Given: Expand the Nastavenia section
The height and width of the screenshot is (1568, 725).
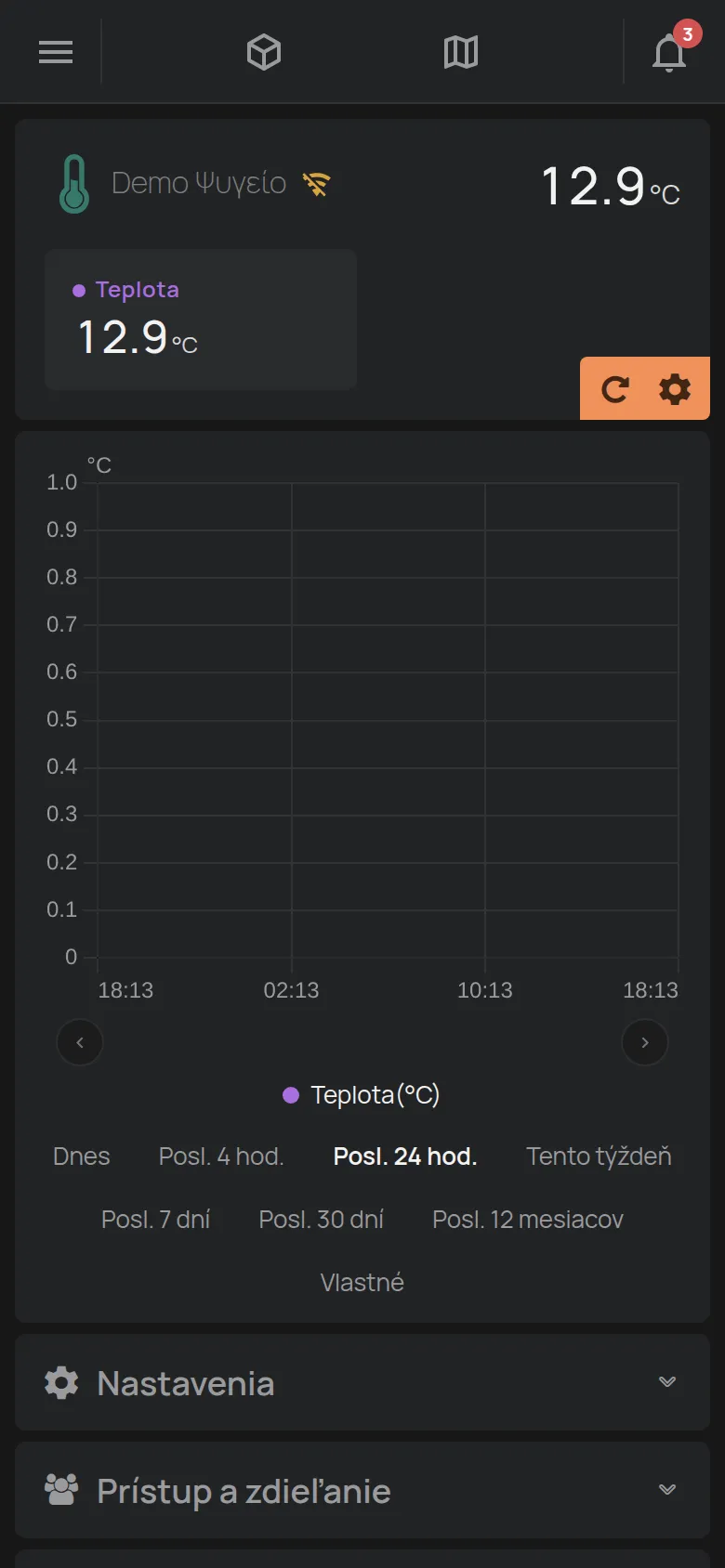Looking at the screenshot, I should (362, 1383).
